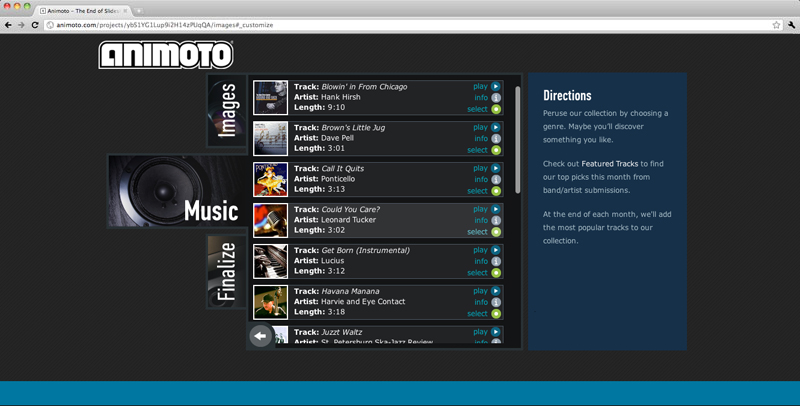Viewport: 800px width, 406px height.
Task: Show info for Get Born (Instrumental)
Action: (487, 261)
